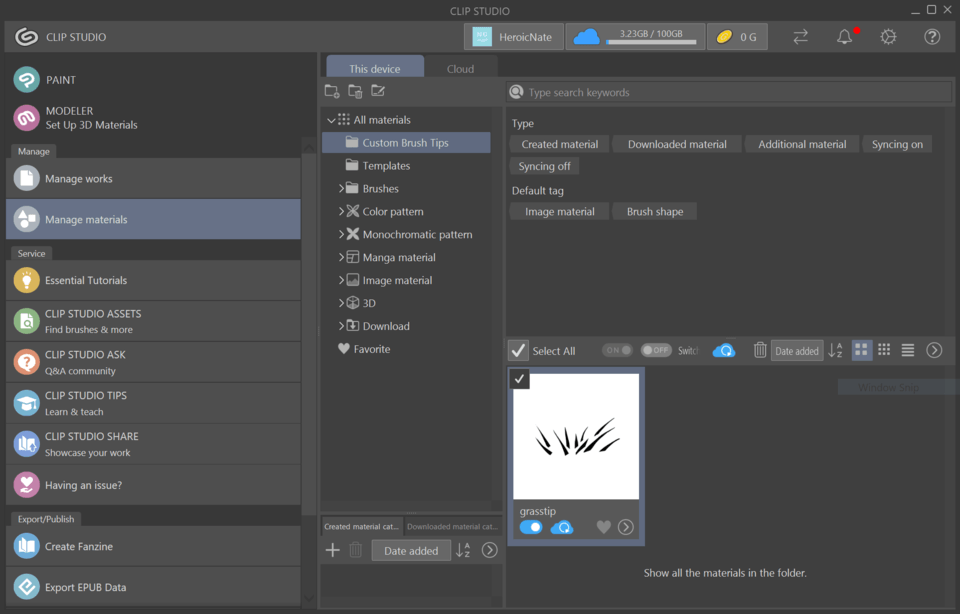Click the sync transfer arrows icon
The image size is (960, 614).
tap(800, 37)
